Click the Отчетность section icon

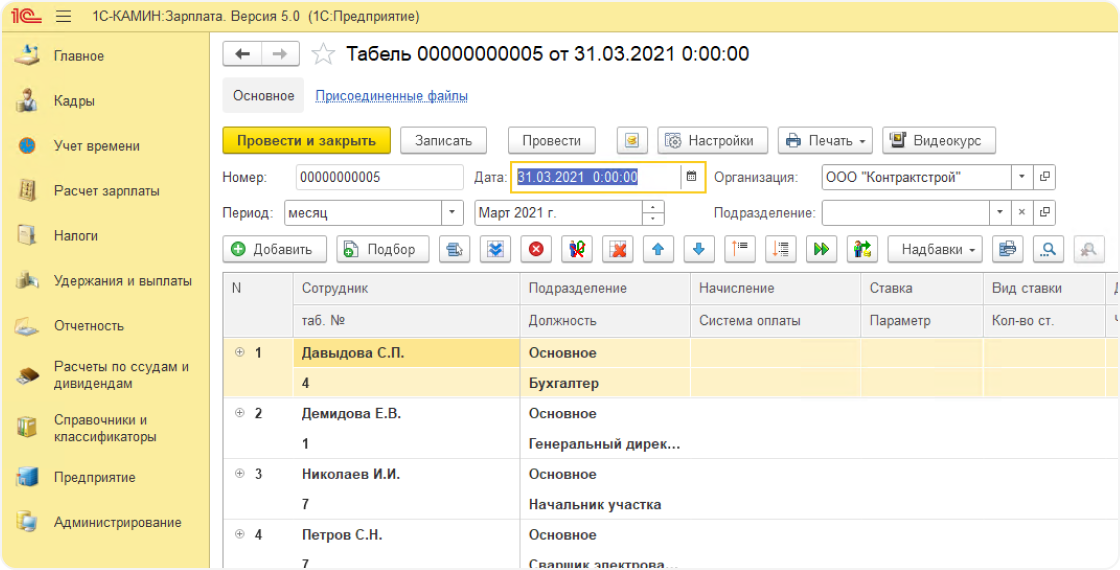pyautogui.click(x=27, y=326)
